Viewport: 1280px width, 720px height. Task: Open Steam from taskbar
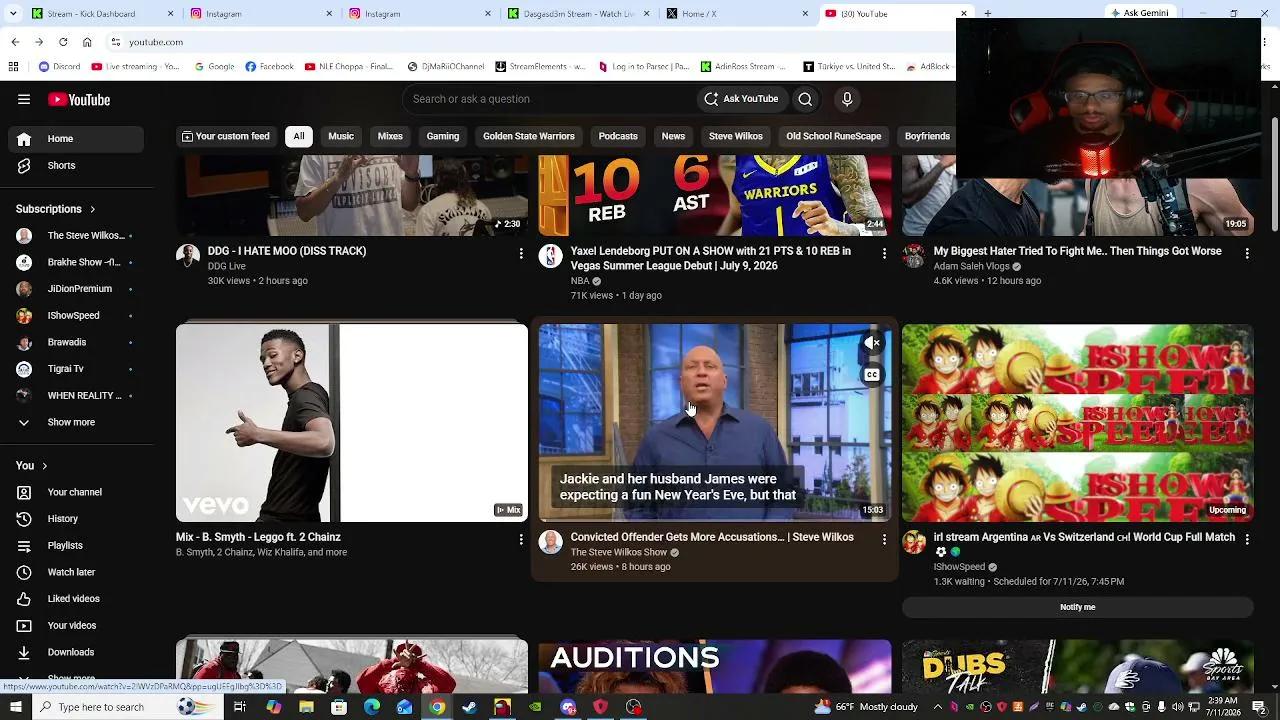pos(469,707)
